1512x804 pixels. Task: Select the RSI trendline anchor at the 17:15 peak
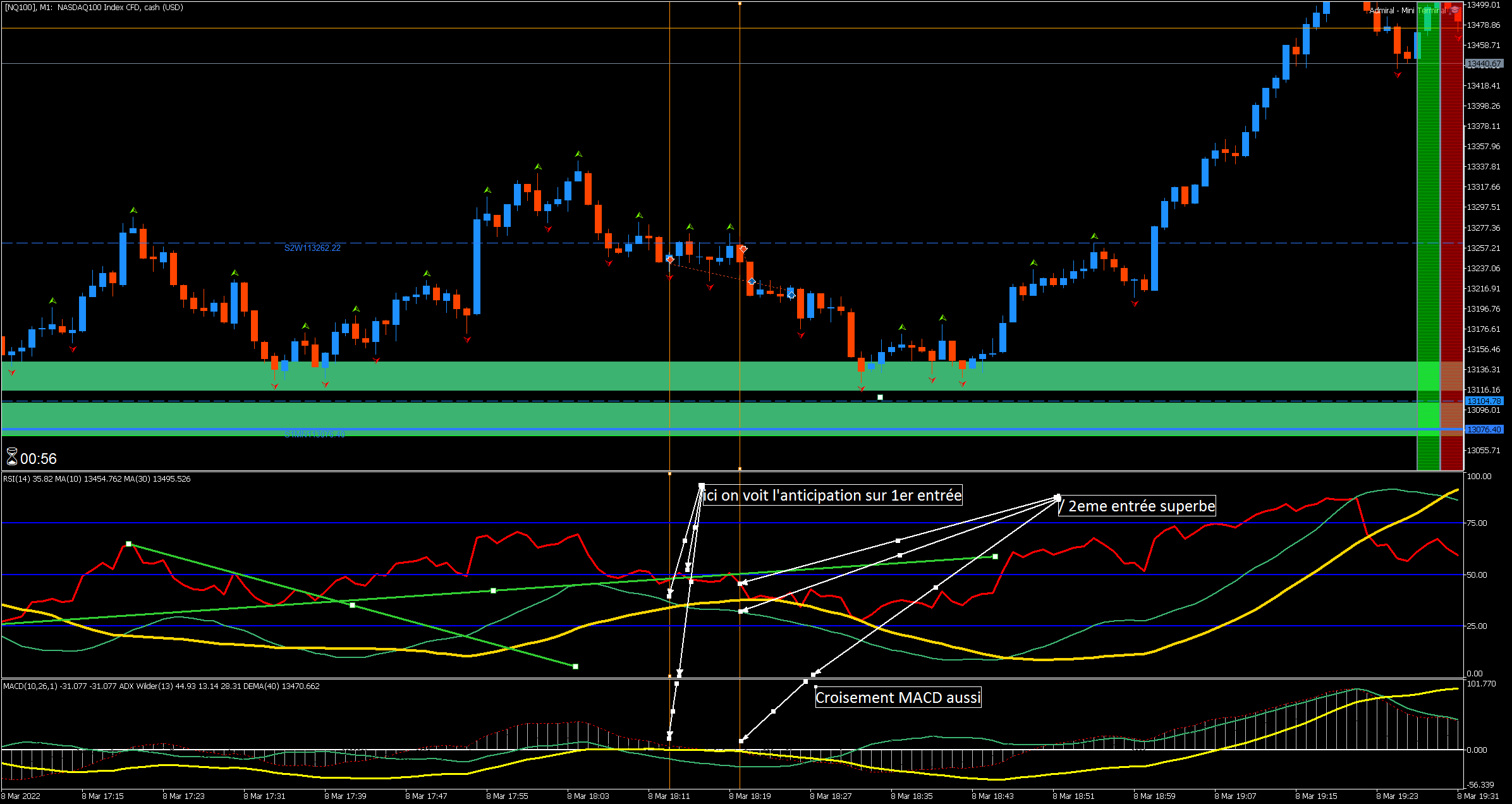point(128,544)
